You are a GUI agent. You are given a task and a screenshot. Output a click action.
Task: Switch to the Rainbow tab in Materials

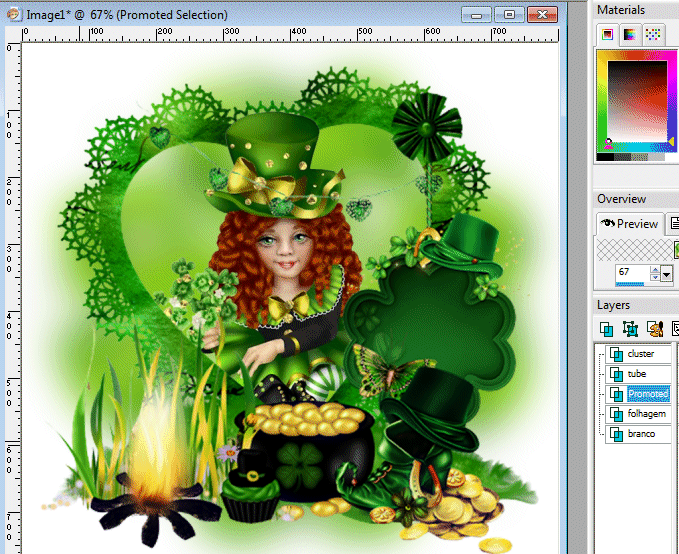[630, 35]
